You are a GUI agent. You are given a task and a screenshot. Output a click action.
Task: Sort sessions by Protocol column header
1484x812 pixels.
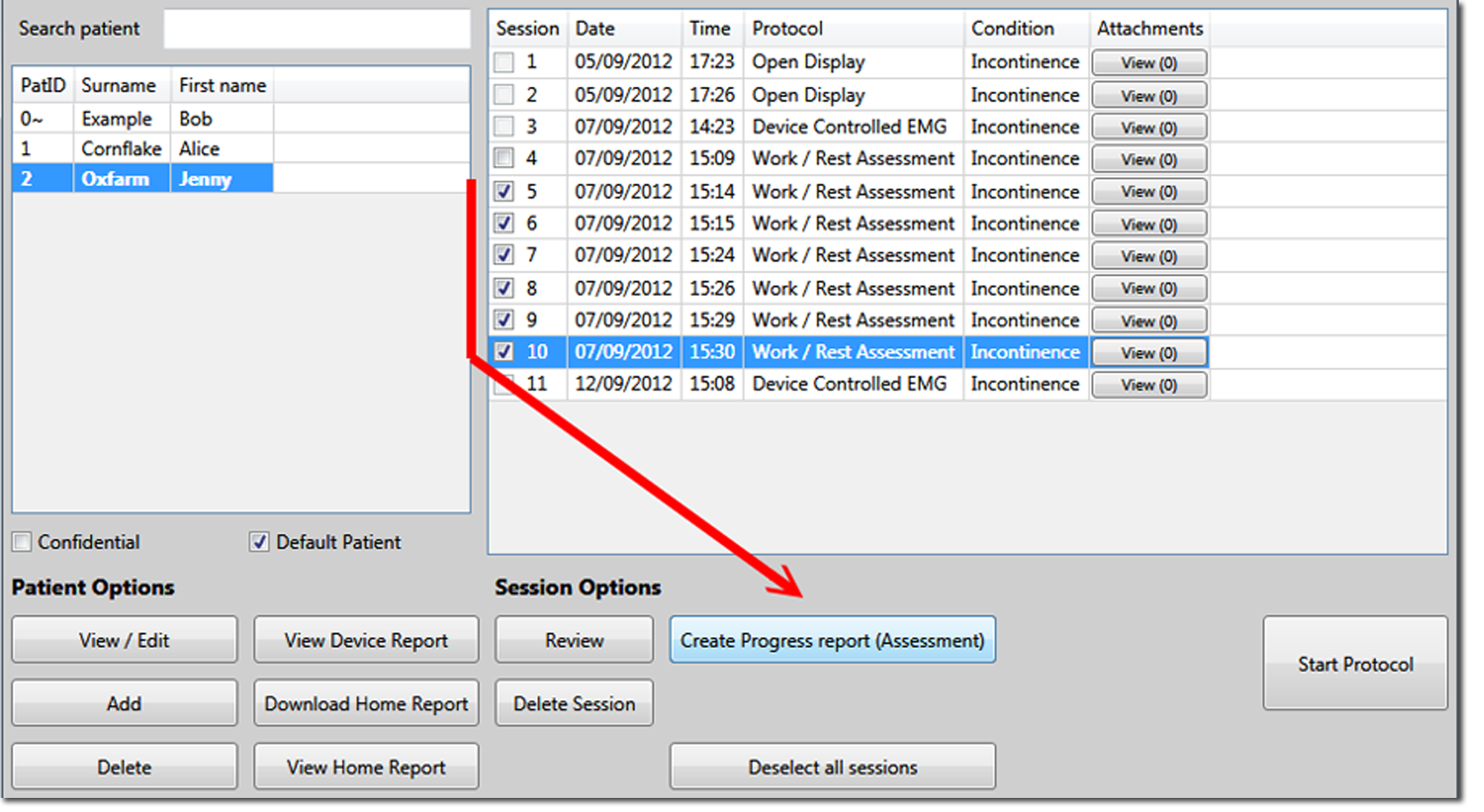tap(787, 29)
